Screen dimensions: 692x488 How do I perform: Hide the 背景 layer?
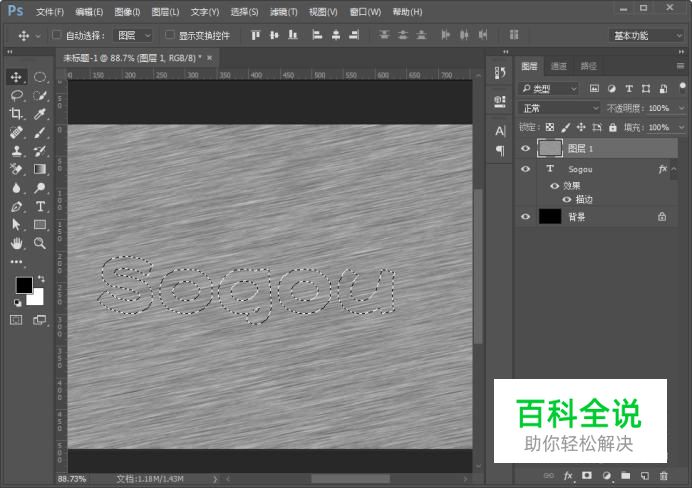point(525,217)
